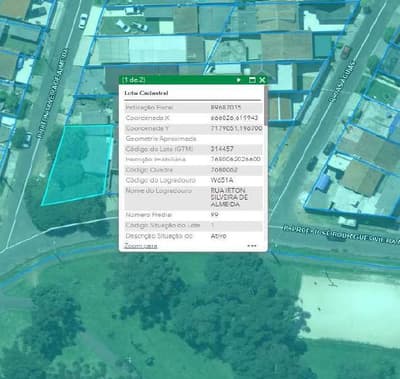The image size is (400, 379).
Task: Click the '(1 de 2)' popup title
Action: point(133,80)
